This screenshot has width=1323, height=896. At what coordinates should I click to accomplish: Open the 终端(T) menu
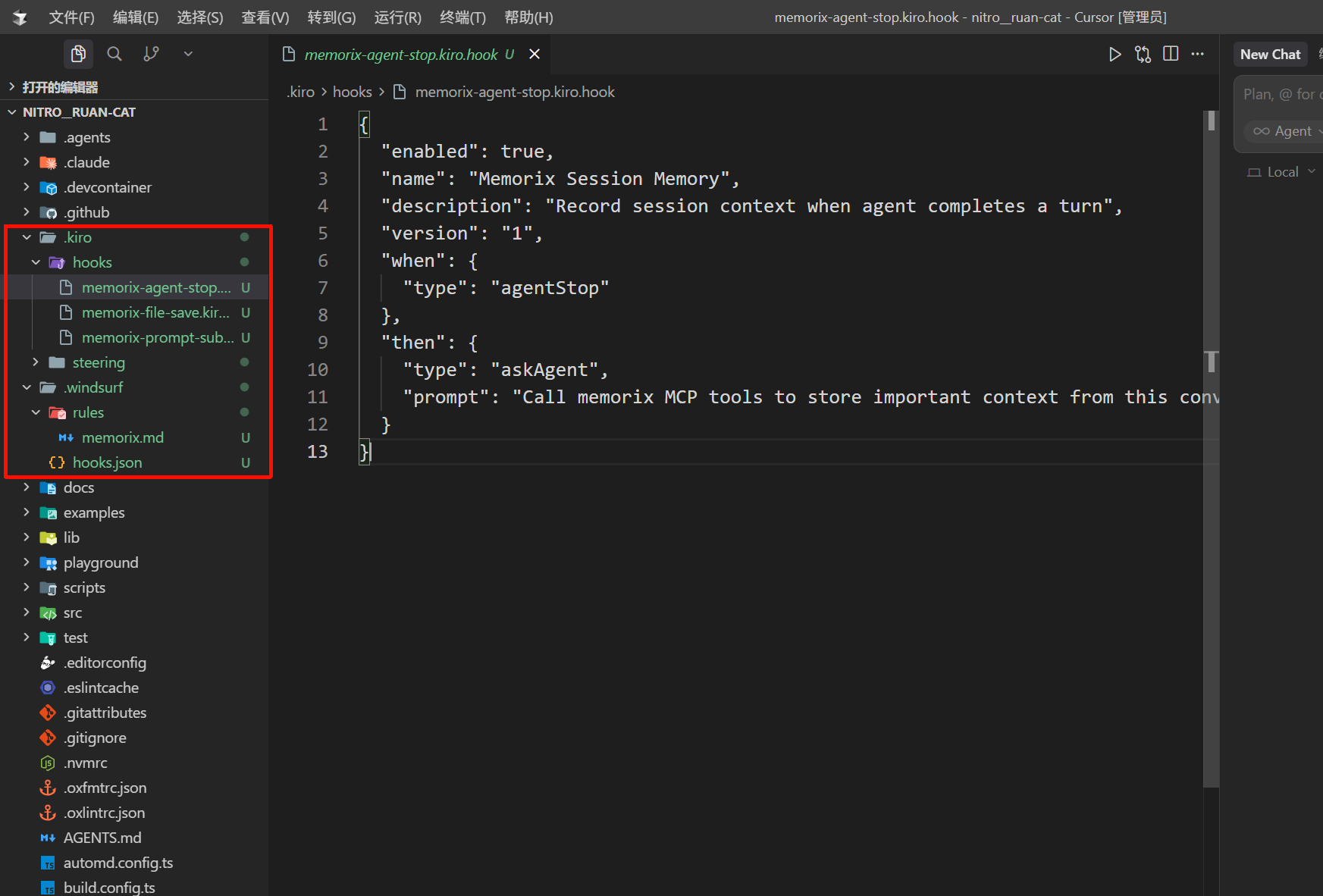[x=462, y=17]
